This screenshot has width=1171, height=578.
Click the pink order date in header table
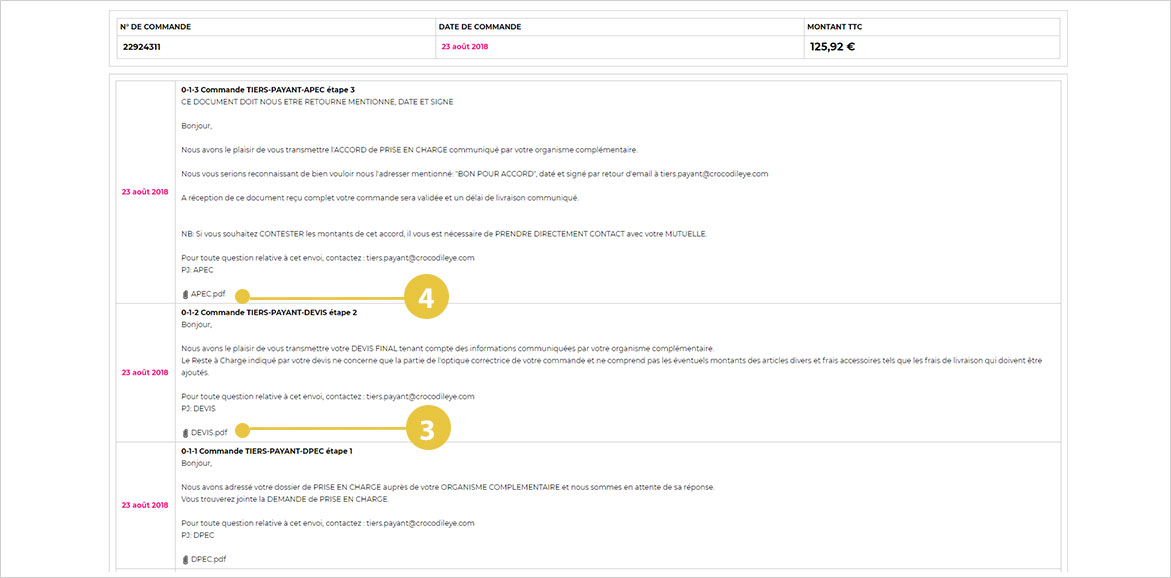click(465, 47)
